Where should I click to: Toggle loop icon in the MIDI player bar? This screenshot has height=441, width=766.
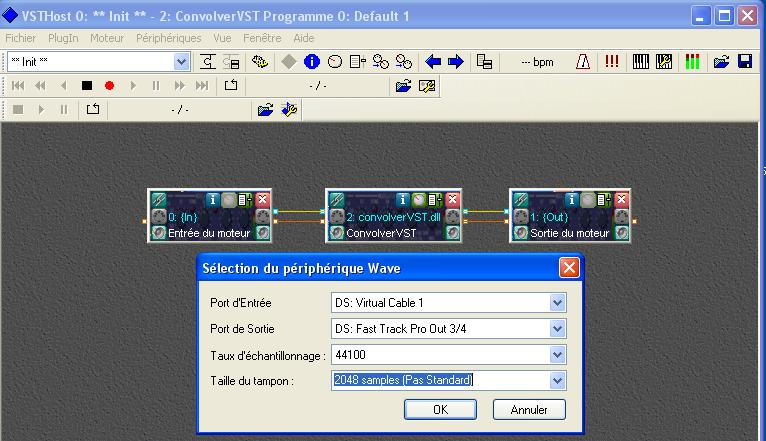tap(93, 109)
